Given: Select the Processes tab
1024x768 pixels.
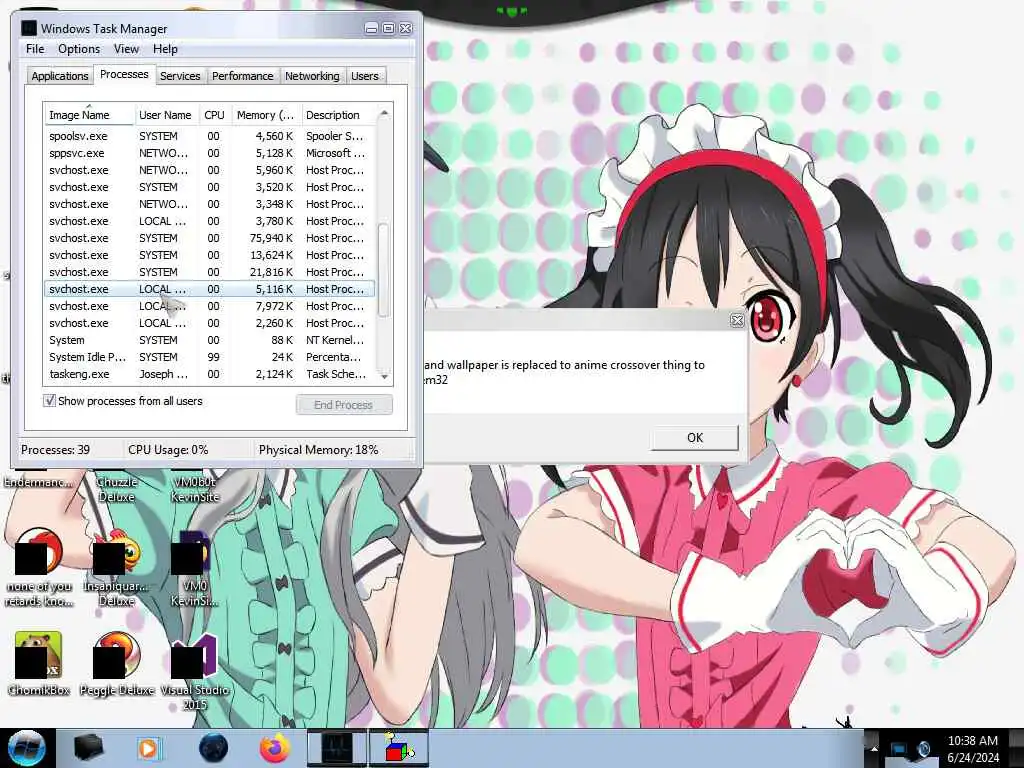Looking at the screenshot, I should click(x=124, y=74).
